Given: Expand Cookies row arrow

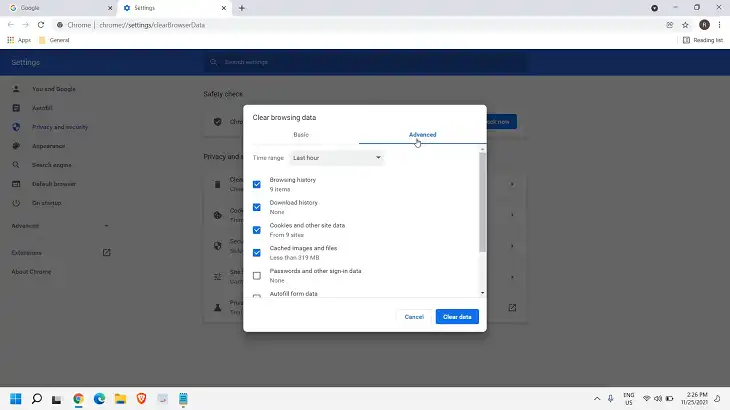Looking at the screenshot, I should [x=512, y=215].
